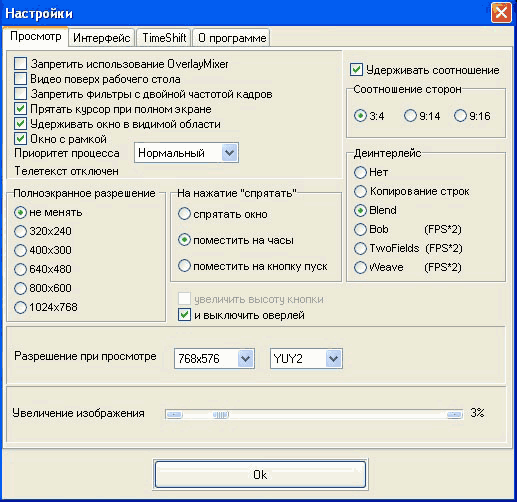This screenshot has width=517, height=502.
Task: Click the Телетекст отключен label
Action: [66, 171]
